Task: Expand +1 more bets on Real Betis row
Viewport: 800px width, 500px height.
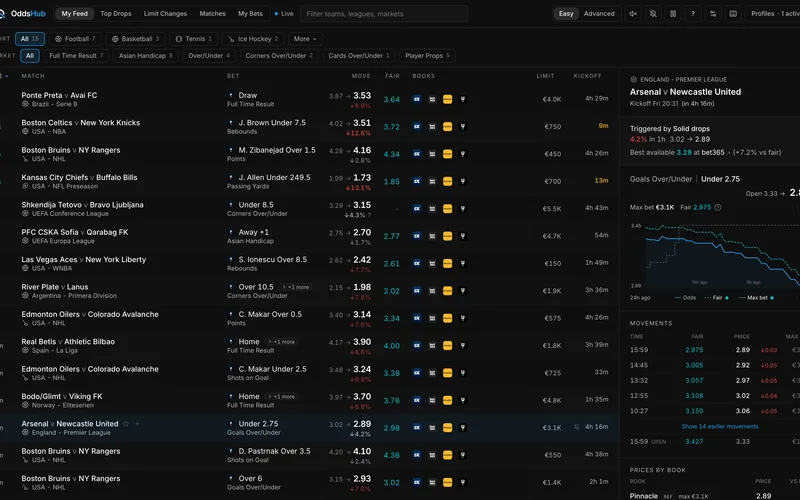Action: click(x=281, y=342)
